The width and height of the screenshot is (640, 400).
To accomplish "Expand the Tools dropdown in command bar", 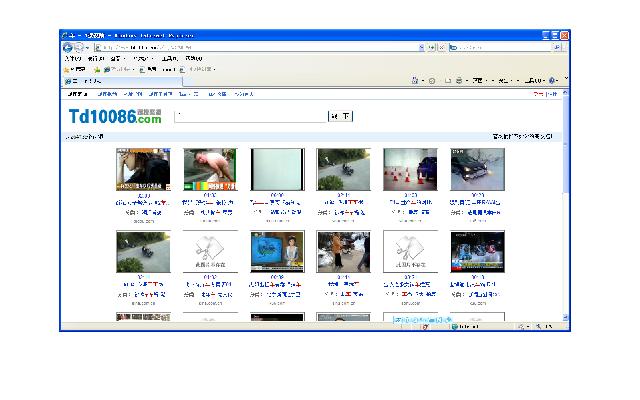I will tap(534, 81).
